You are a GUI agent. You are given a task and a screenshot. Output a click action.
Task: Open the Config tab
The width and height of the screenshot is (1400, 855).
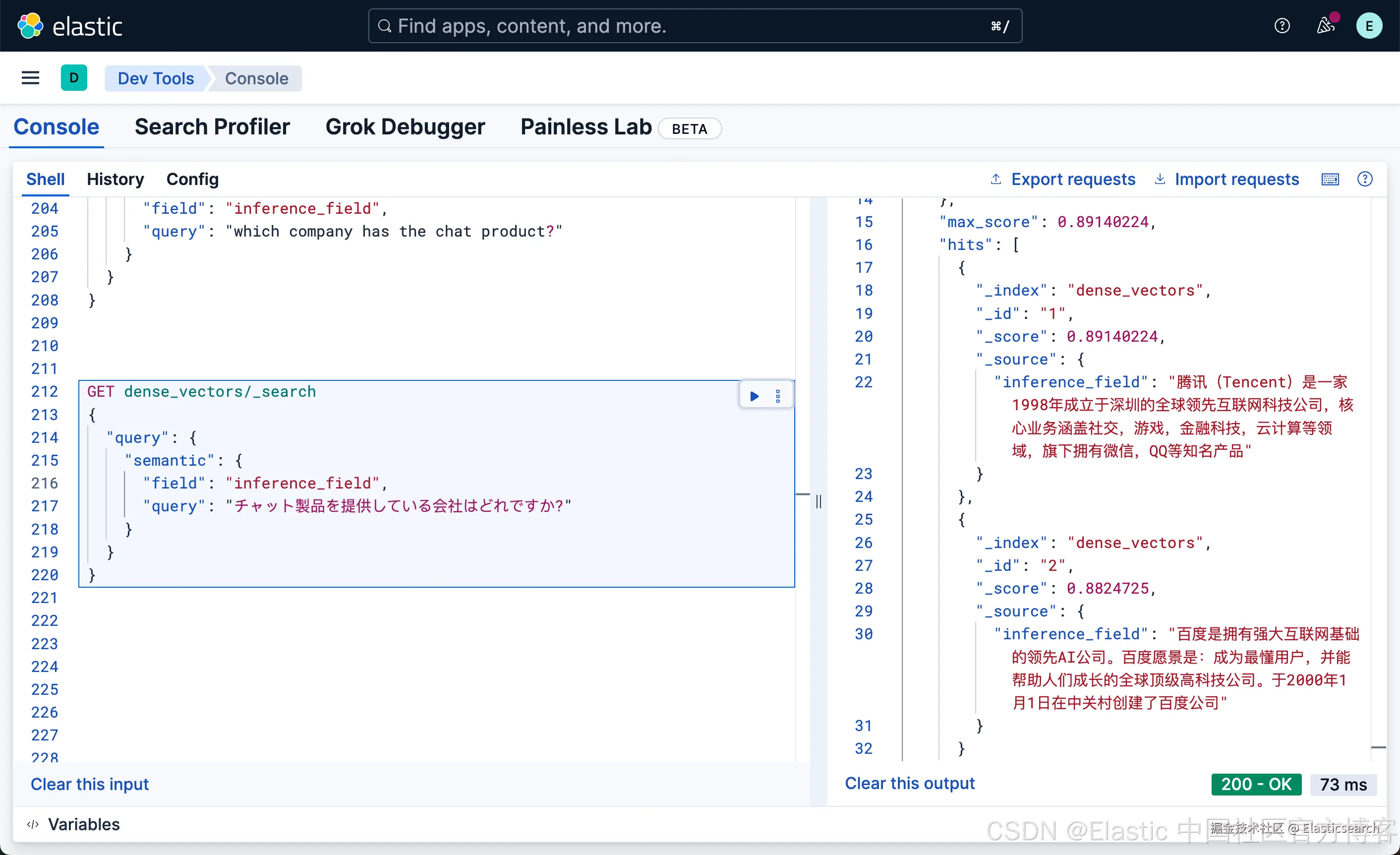[192, 179]
